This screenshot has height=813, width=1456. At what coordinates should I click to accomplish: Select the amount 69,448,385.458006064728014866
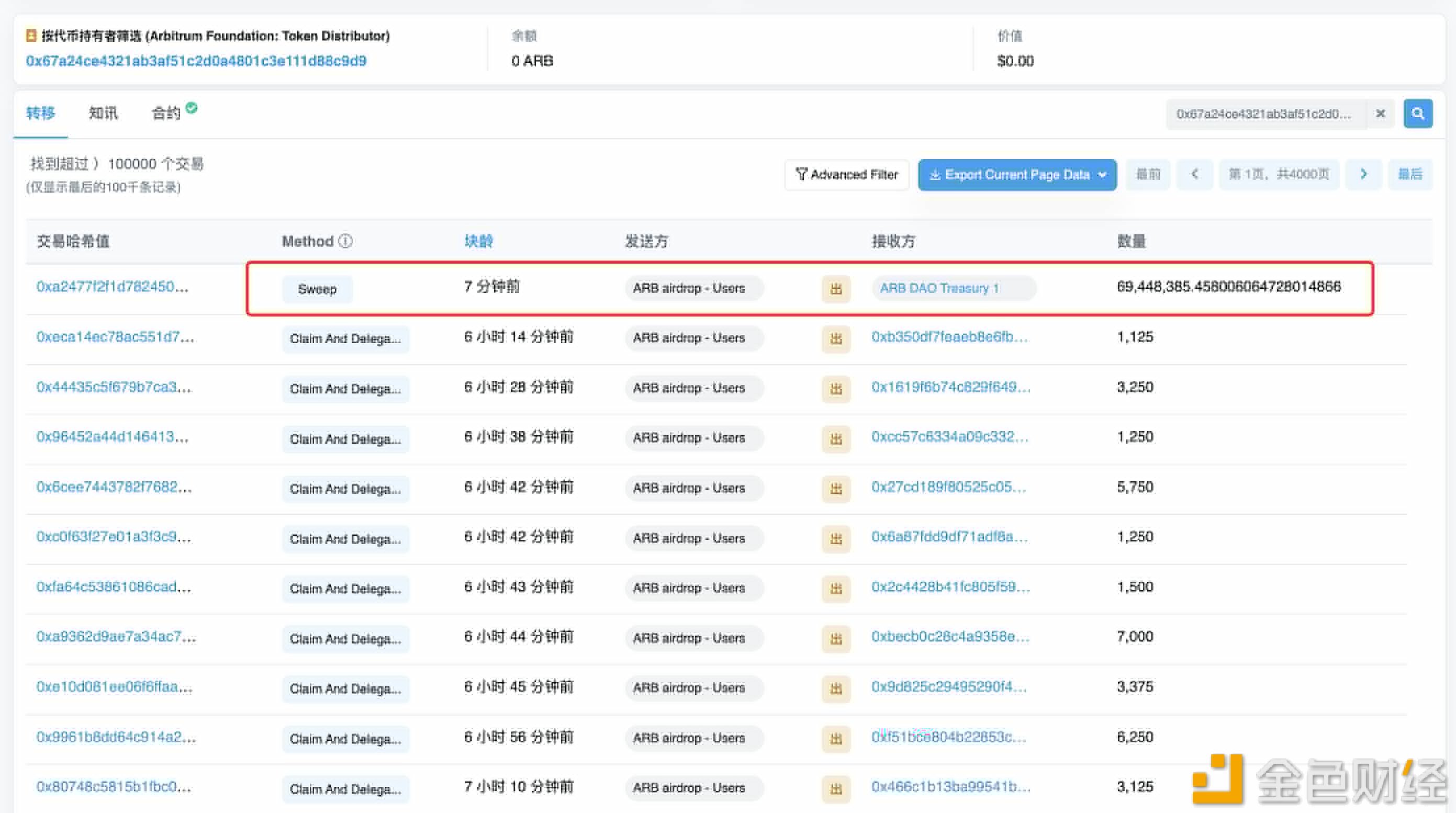coord(1229,287)
